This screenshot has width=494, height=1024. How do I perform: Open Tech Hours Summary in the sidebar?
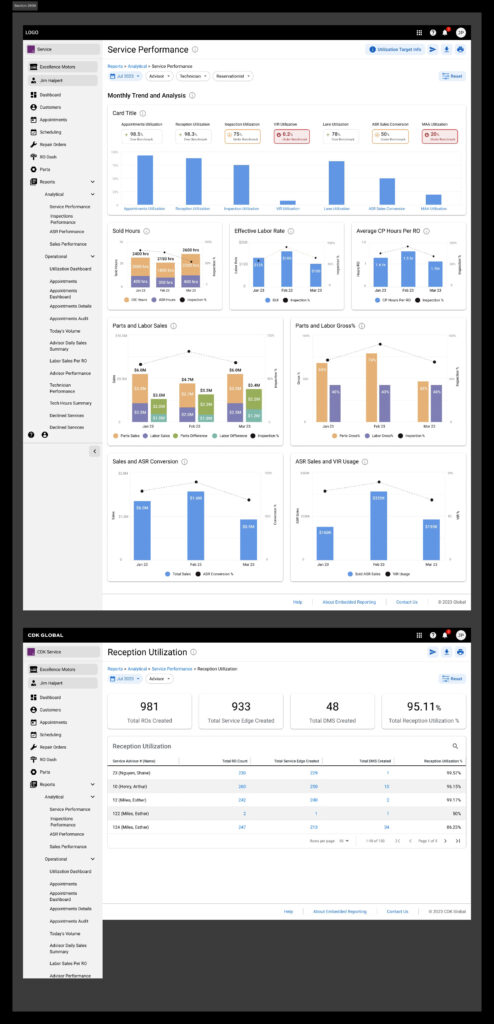pyautogui.click(x=71, y=403)
